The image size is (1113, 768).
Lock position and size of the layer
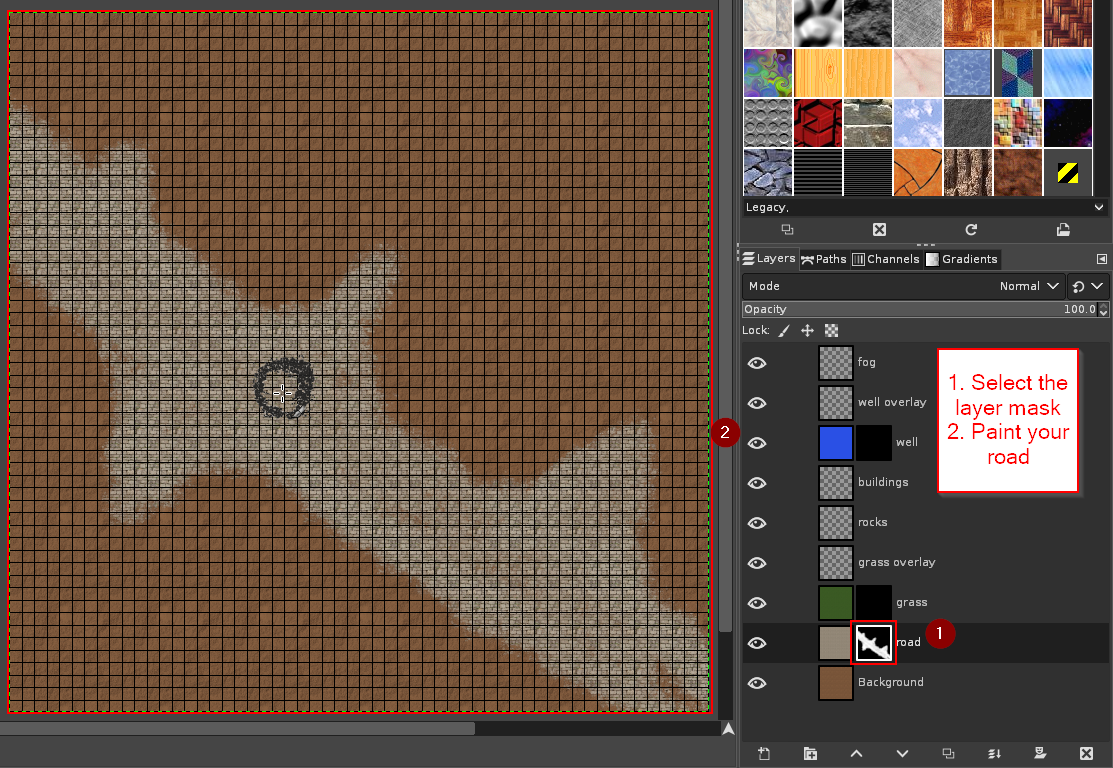[x=807, y=330]
